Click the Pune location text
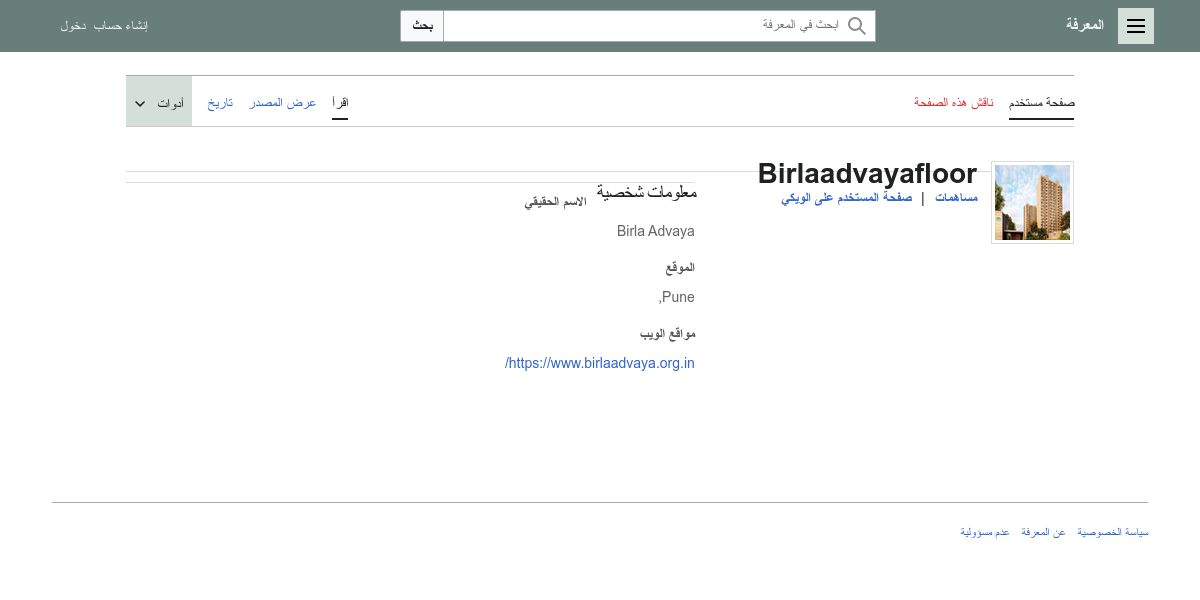The width and height of the screenshot is (1200, 600). pyautogui.click(x=677, y=297)
